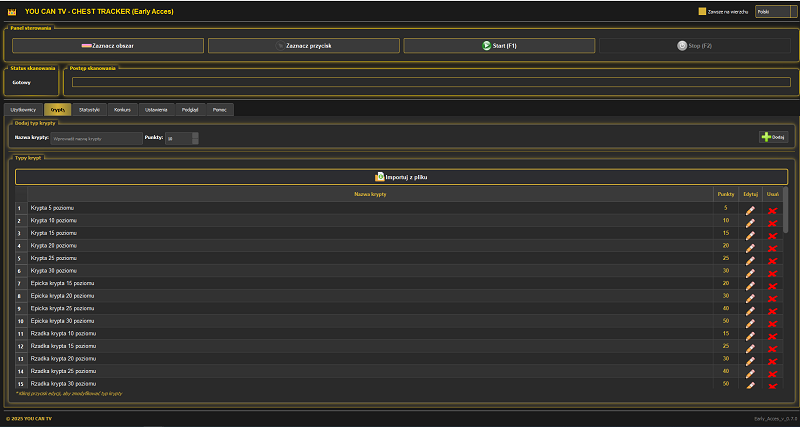Edit Krypta 30 poziomu with pencil icon
The image size is (800, 427).
pos(749,273)
